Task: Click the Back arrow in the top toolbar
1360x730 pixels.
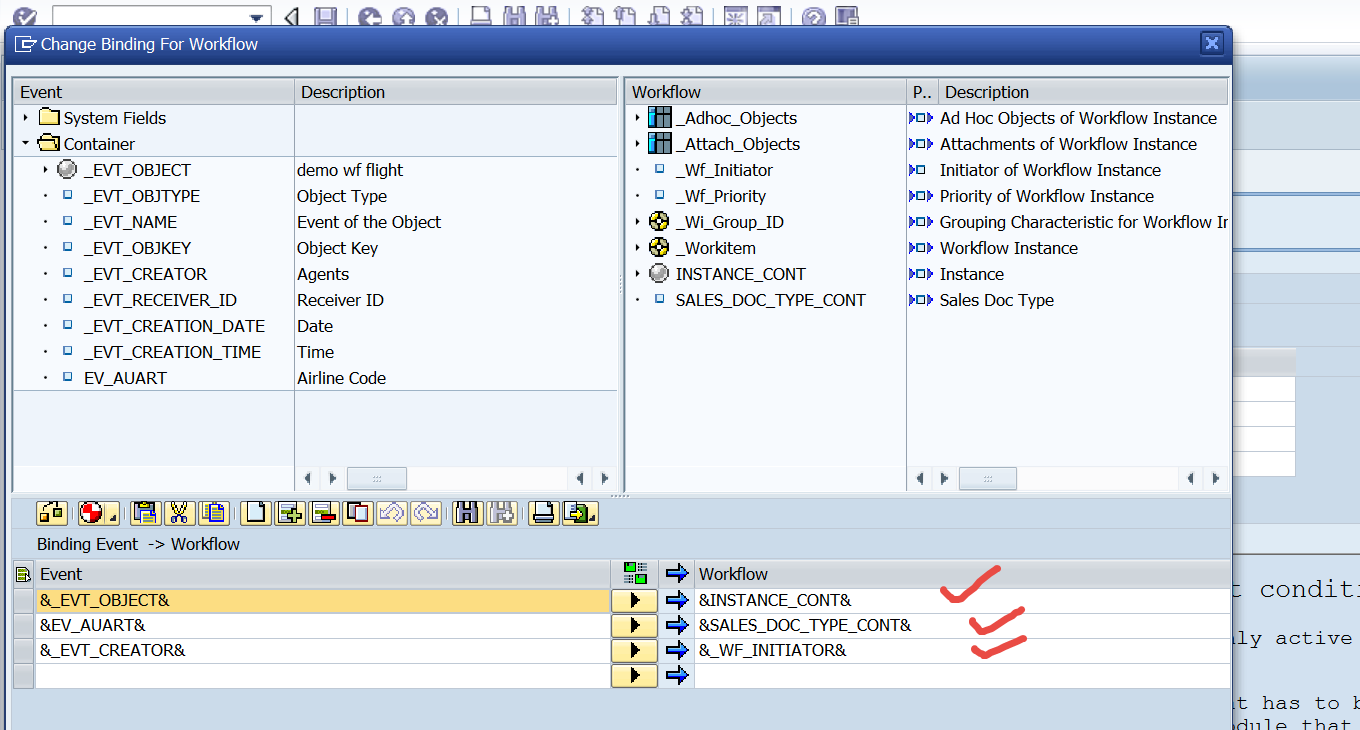Action: (293, 15)
